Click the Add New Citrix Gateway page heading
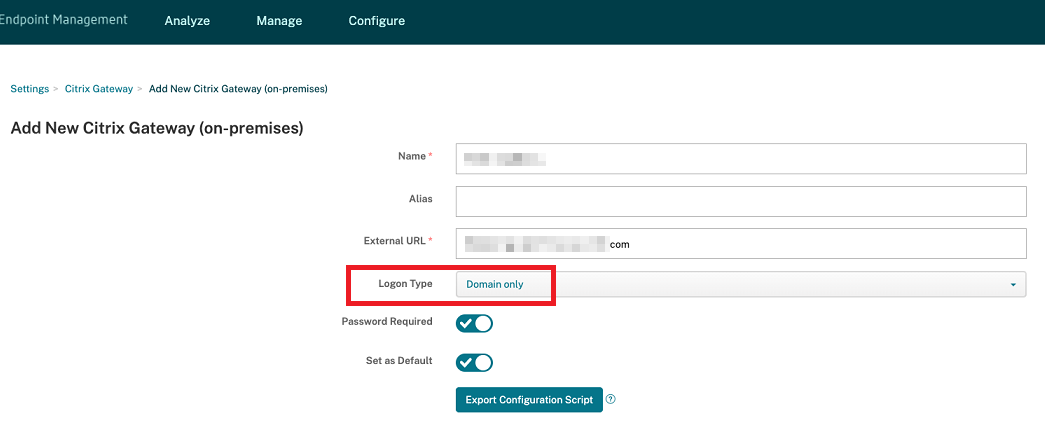 (x=157, y=128)
